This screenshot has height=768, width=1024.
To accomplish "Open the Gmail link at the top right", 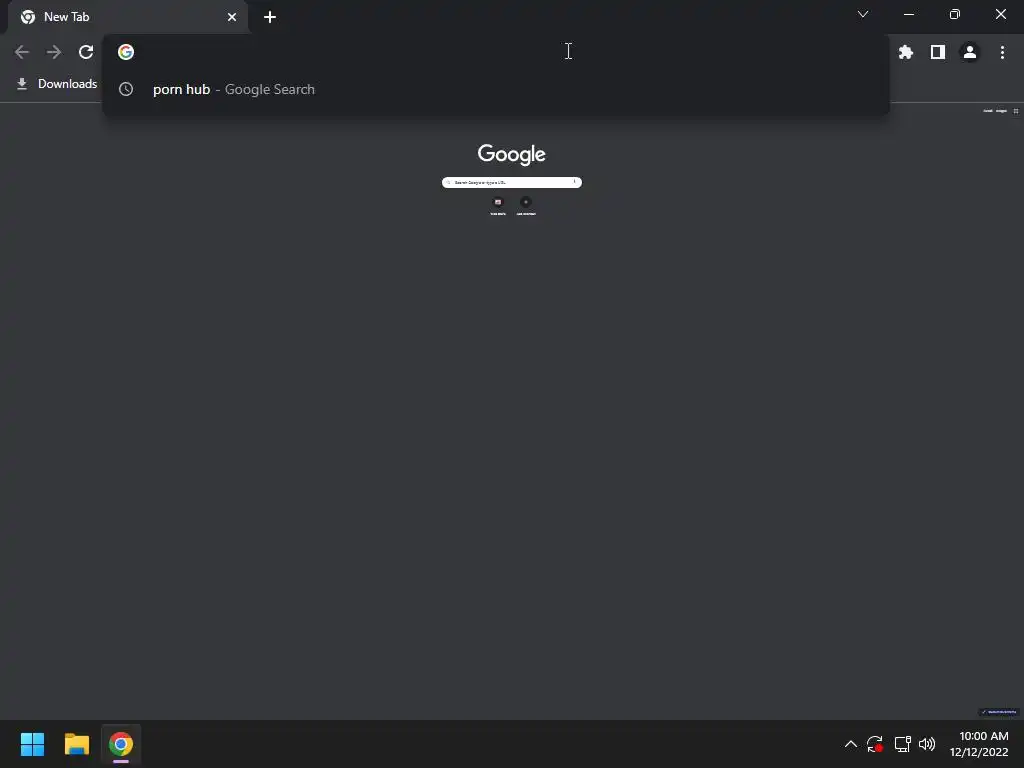I will tap(988, 111).
